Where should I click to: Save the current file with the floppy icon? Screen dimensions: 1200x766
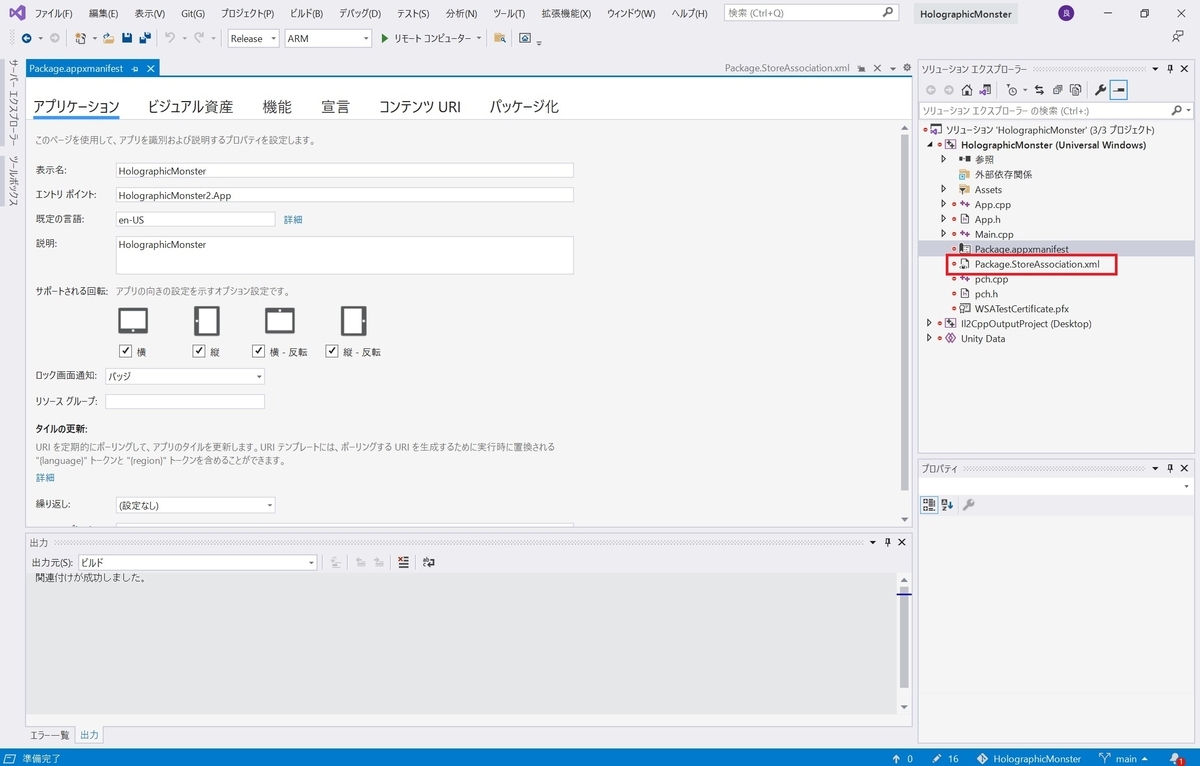(x=127, y=38)
